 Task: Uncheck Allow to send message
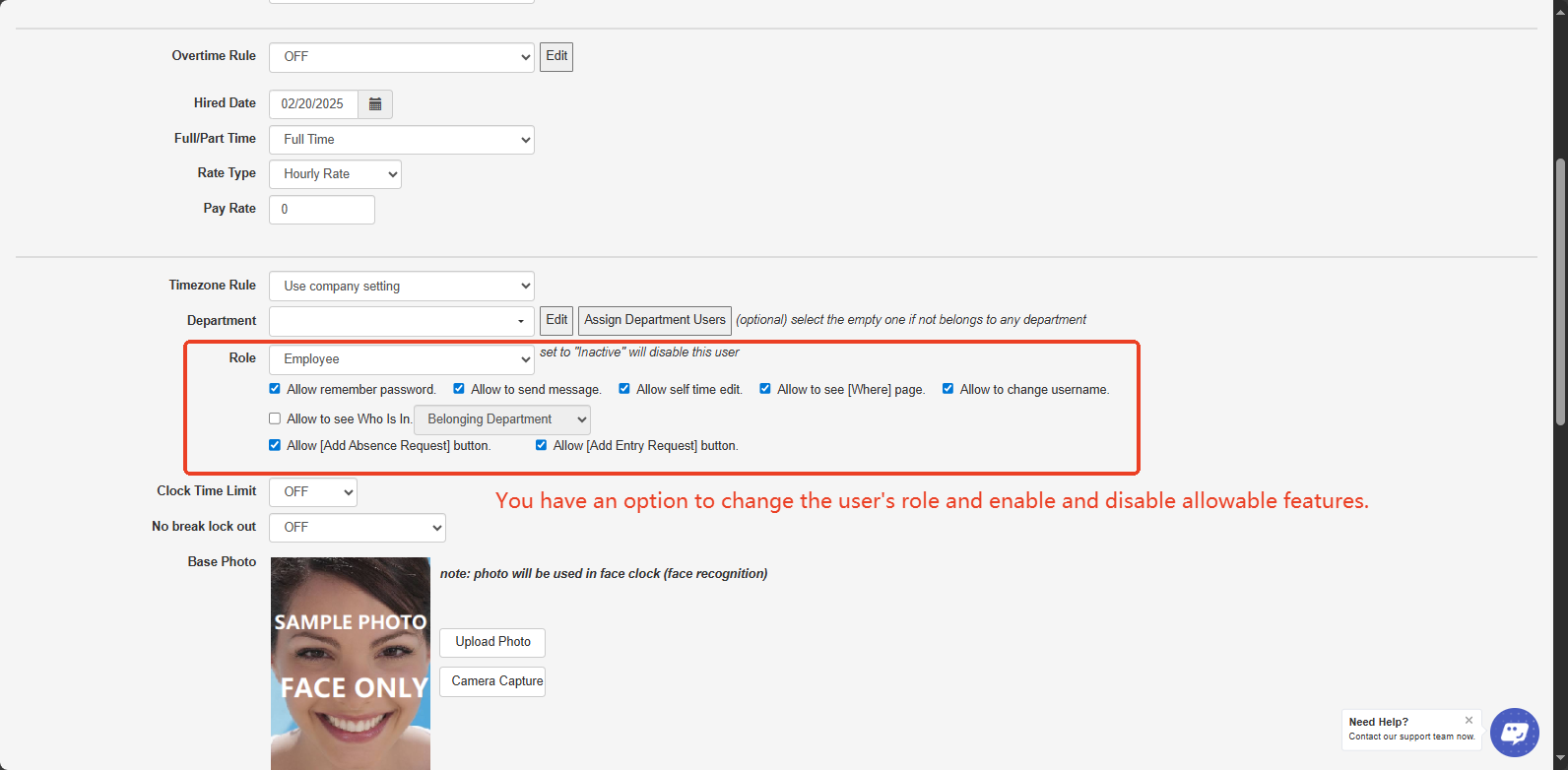[459, 389]
